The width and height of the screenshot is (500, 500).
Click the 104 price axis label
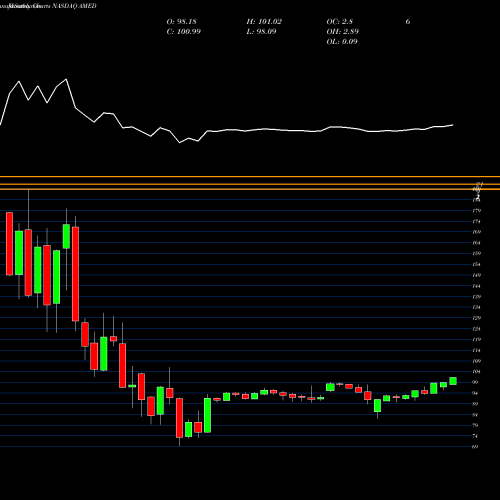click(x=477, y=372)
